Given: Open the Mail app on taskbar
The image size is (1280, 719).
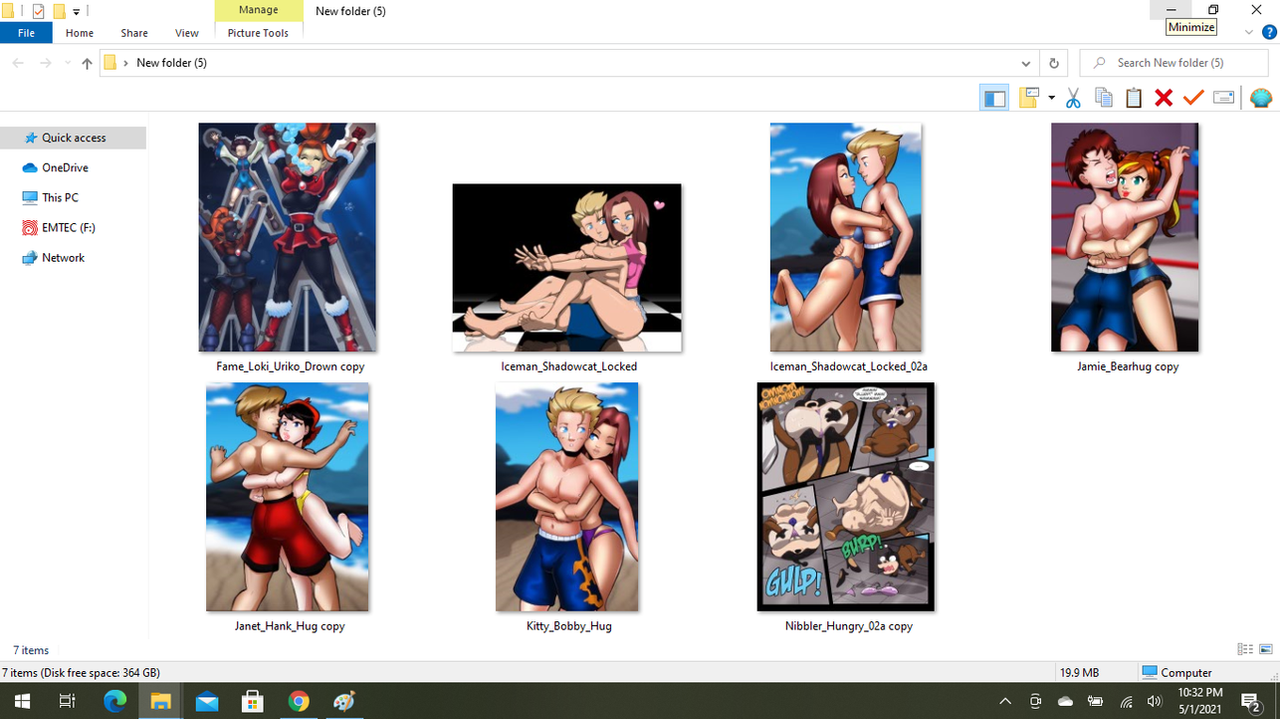Looking at the screenshot, I should (207, 701).
